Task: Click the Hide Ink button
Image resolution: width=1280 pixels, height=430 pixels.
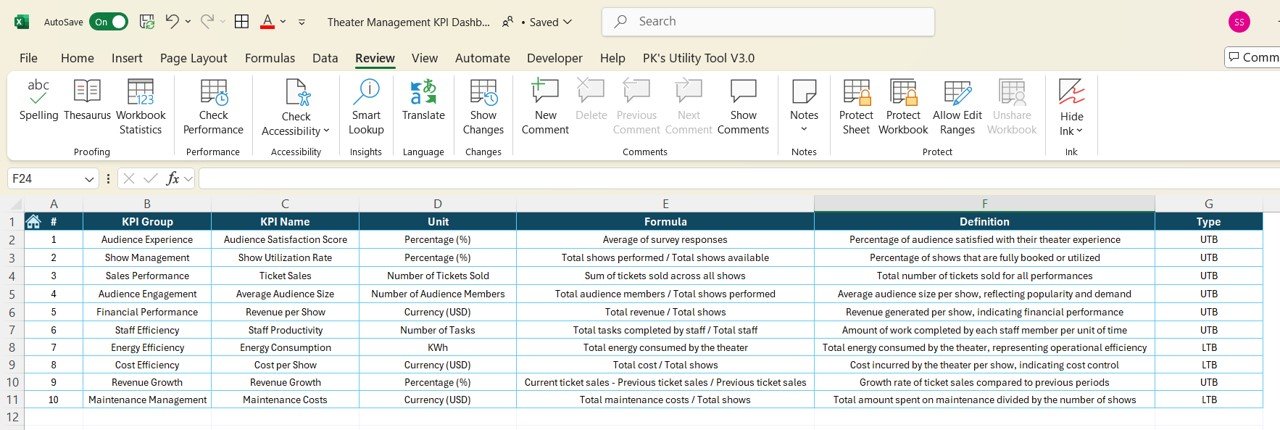Action: click(1071, 108)
